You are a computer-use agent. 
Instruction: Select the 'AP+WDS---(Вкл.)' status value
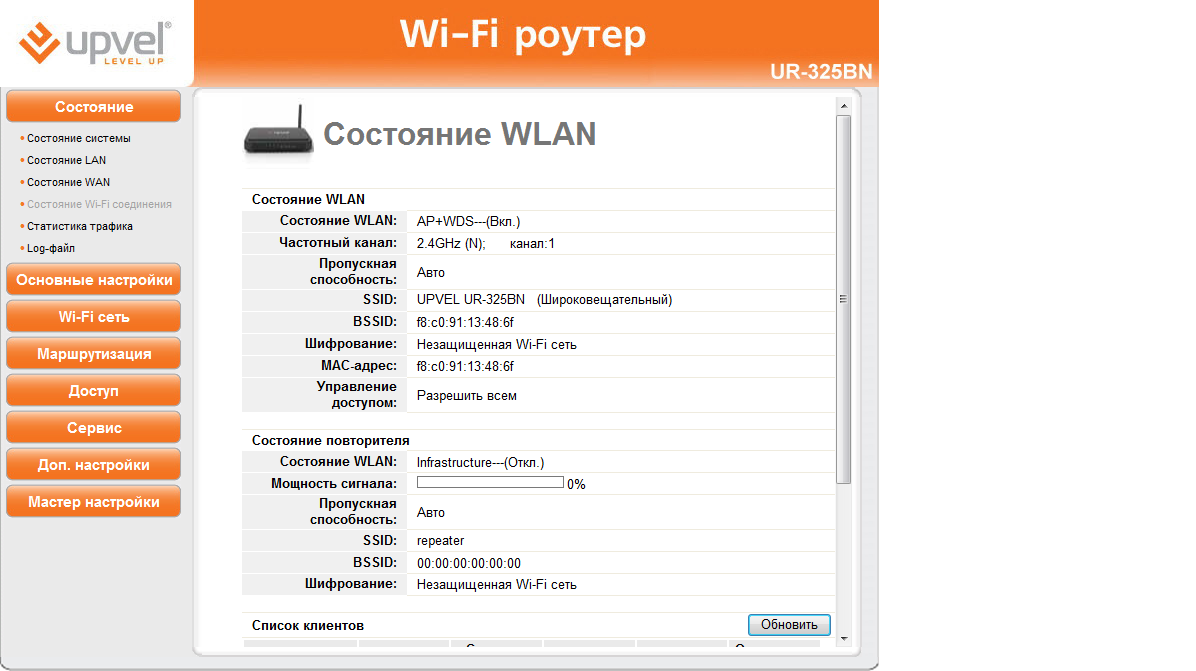pyautogui.click(x=468, y=222)
